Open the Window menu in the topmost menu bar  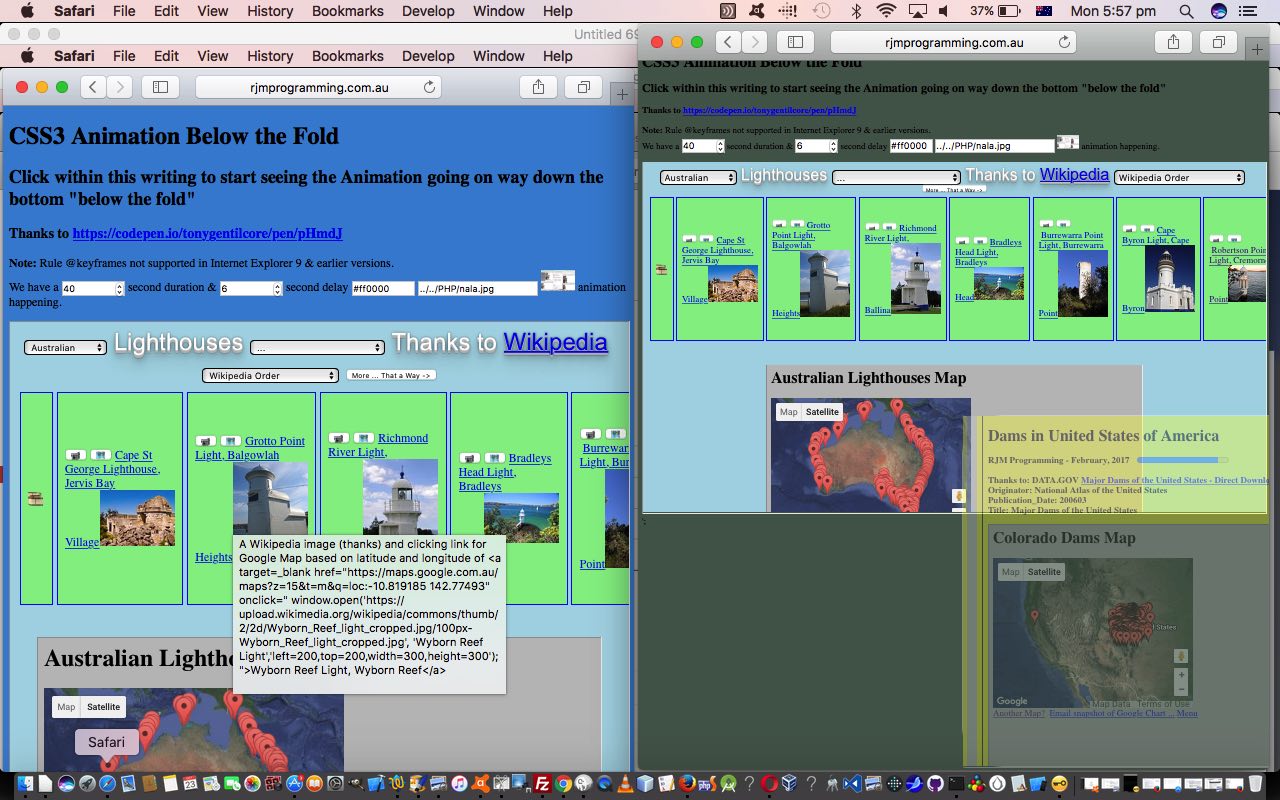[x=498, y=11]
